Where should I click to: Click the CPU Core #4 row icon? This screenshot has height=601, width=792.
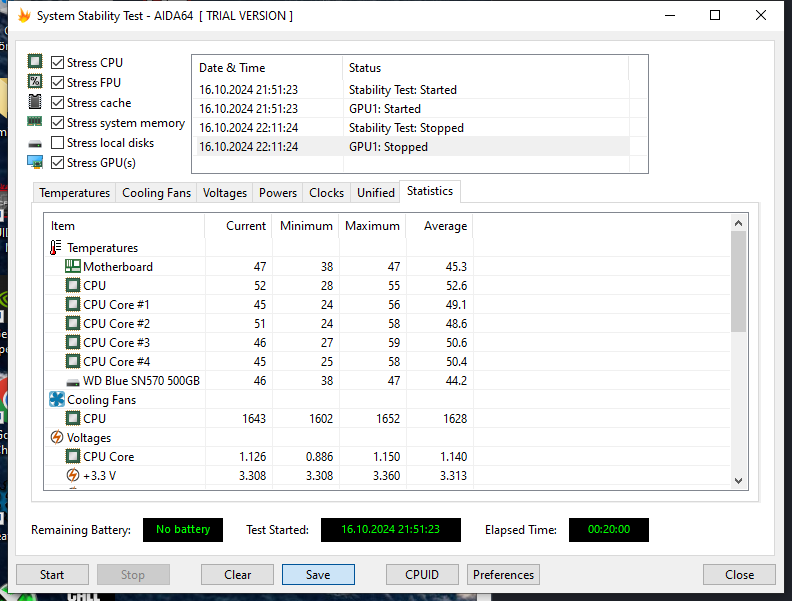point(73,362)
